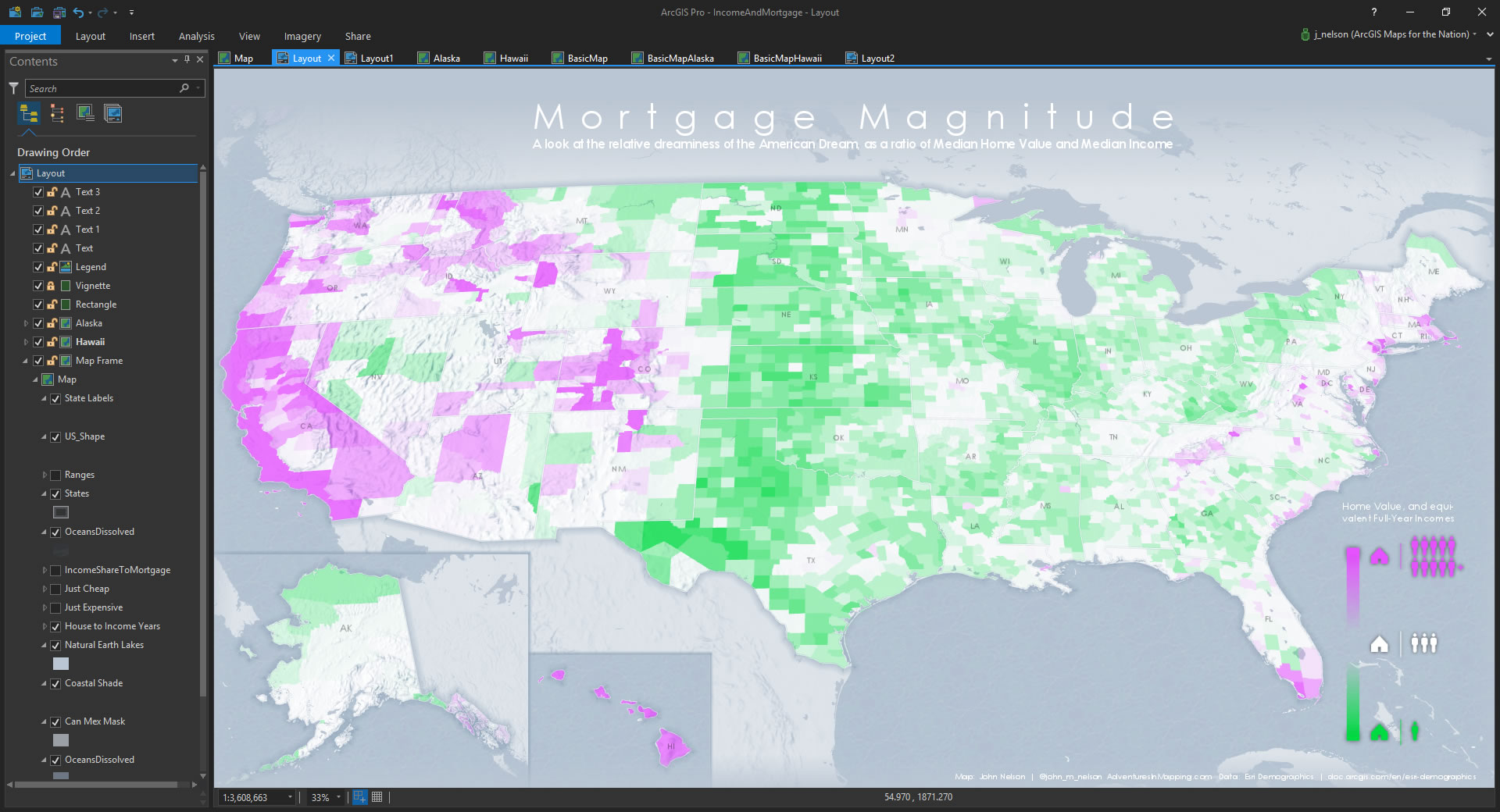
Task: Unlock the Vignette element lock icon
Action: [51, 286]
